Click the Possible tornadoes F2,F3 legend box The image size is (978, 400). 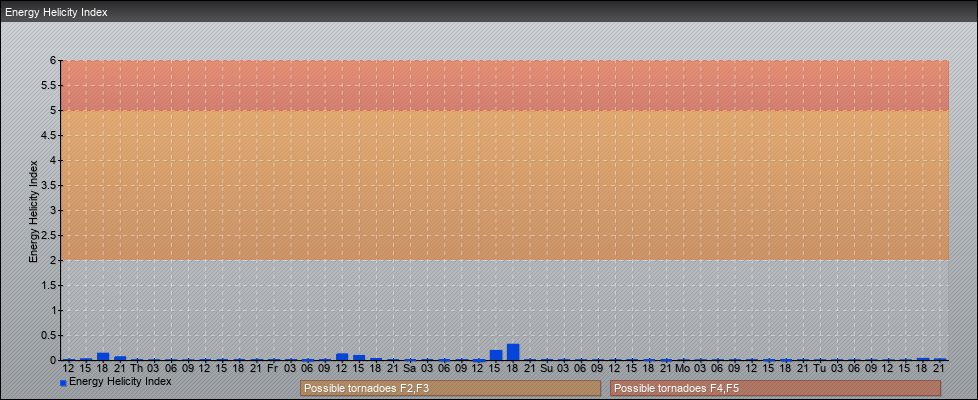[450, 388]
